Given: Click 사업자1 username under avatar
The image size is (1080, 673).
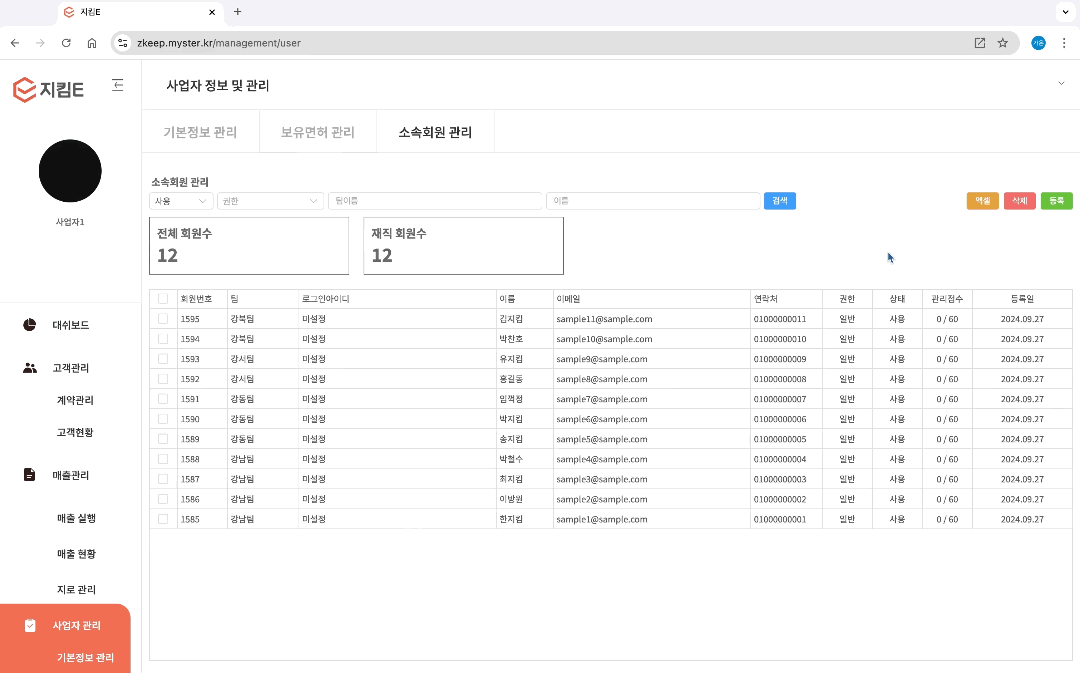Looking at the screenshot, I should [x=70, y=222].
